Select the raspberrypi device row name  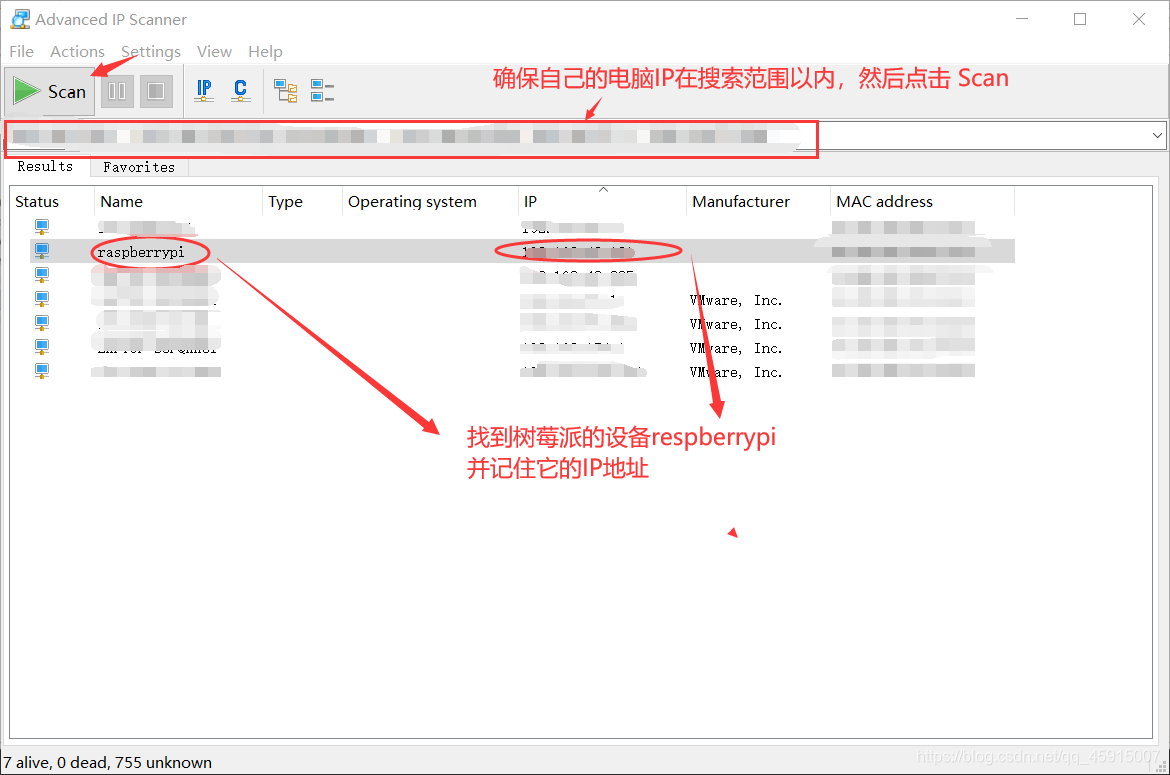[141, 252]
